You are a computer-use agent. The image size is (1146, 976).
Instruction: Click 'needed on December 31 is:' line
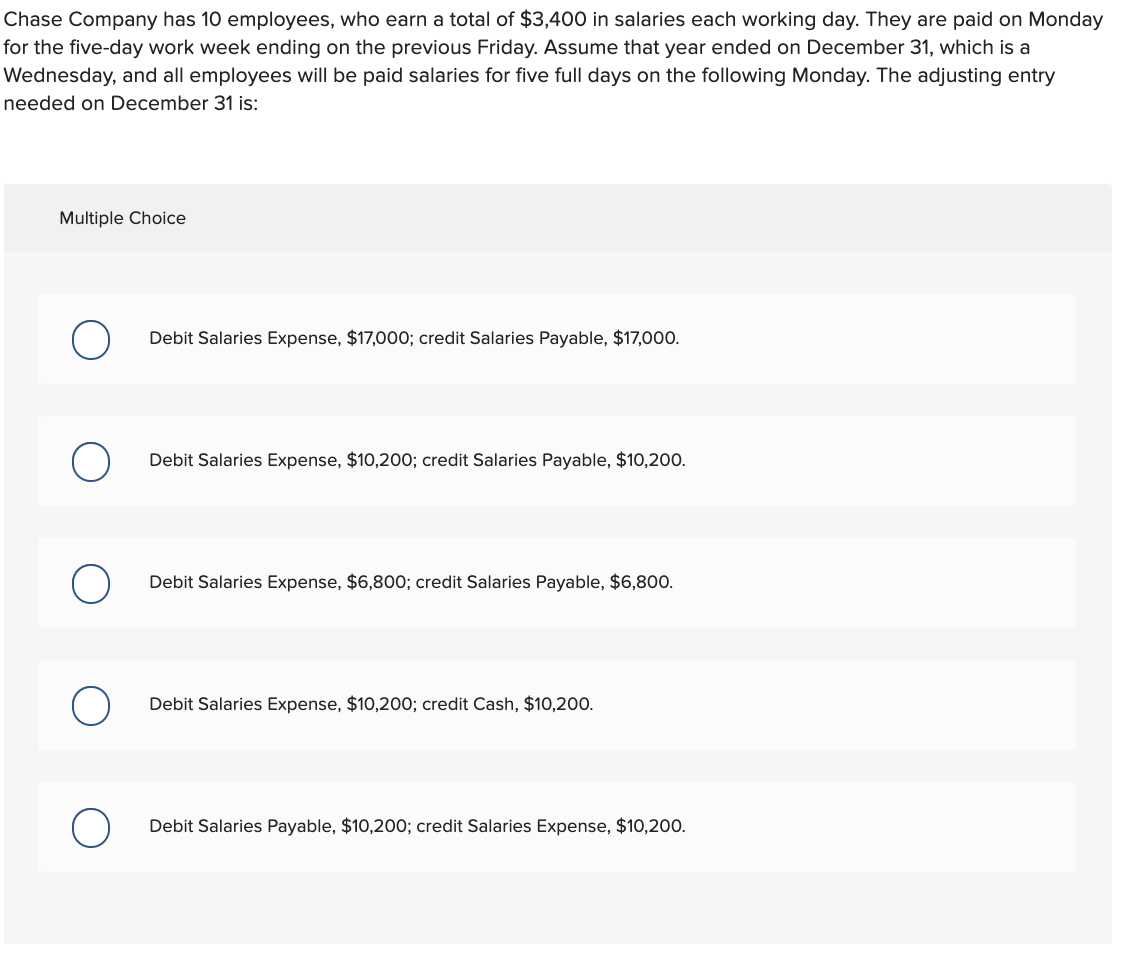131,104
